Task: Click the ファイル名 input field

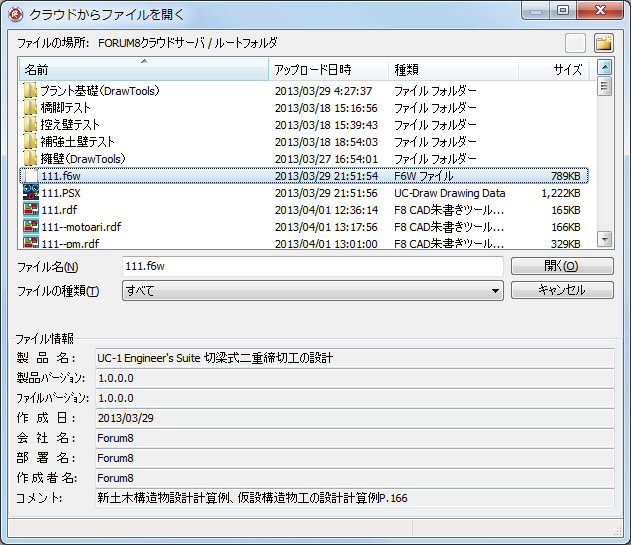Action: 313,266
